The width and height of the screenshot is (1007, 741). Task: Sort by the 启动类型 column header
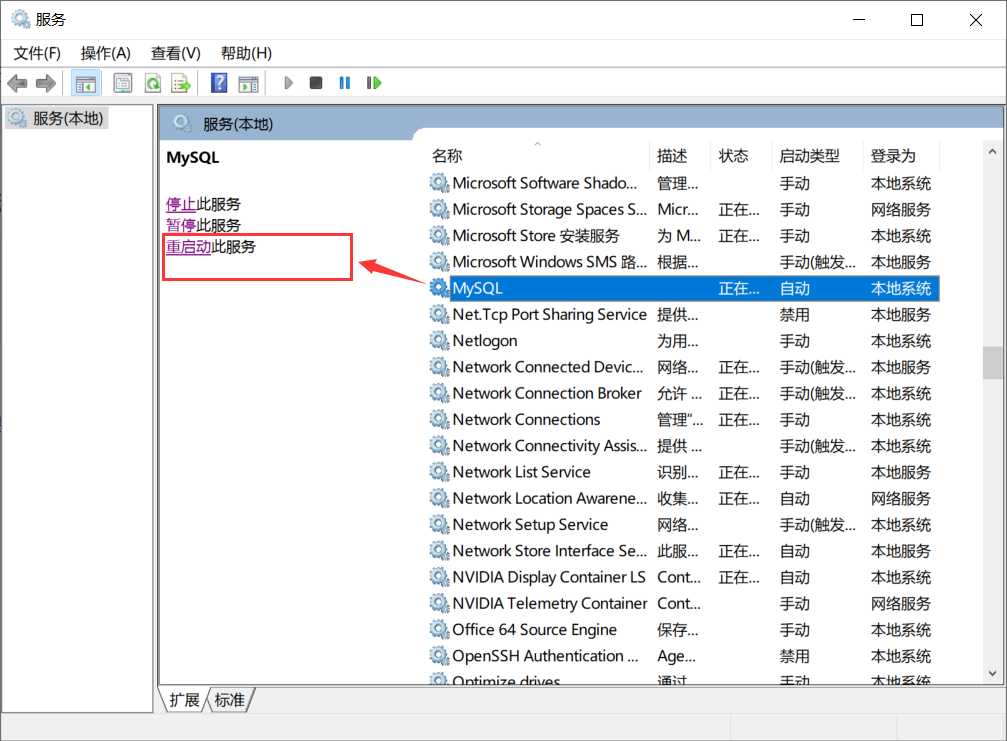[x=818, y=155]
